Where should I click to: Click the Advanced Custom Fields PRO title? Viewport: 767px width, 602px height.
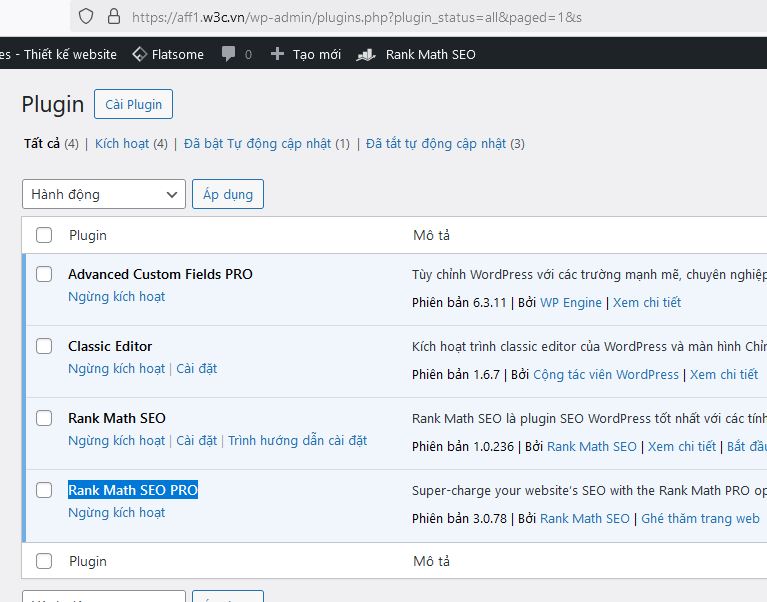tap(160, 274)
